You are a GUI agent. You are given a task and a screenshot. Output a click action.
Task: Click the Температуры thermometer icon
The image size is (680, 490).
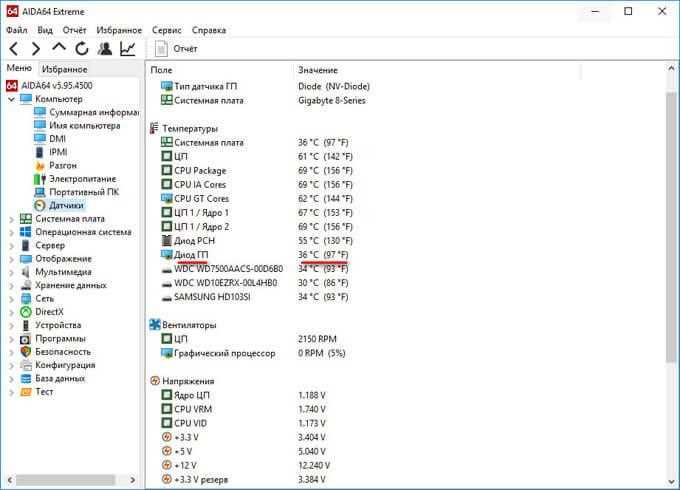click(154, 128)
